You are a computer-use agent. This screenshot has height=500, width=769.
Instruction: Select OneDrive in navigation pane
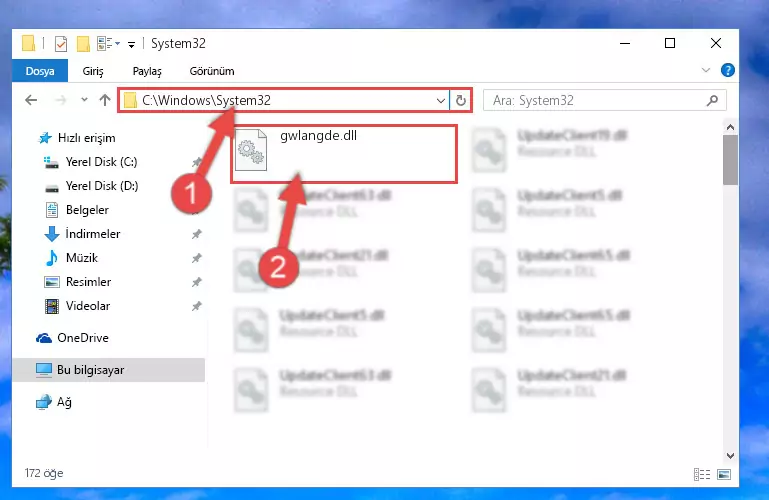coord(72,338)
